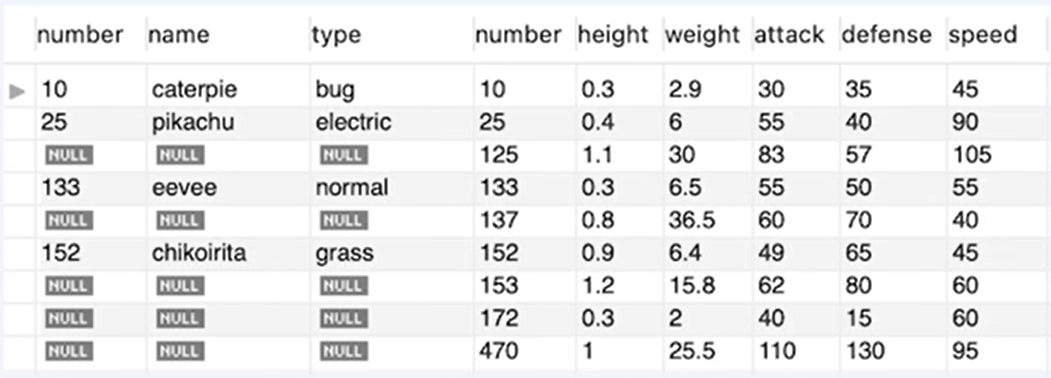The image size is (1051, 378).
Task: Select the 'pikachu' name cell
Action: point(228,122)
